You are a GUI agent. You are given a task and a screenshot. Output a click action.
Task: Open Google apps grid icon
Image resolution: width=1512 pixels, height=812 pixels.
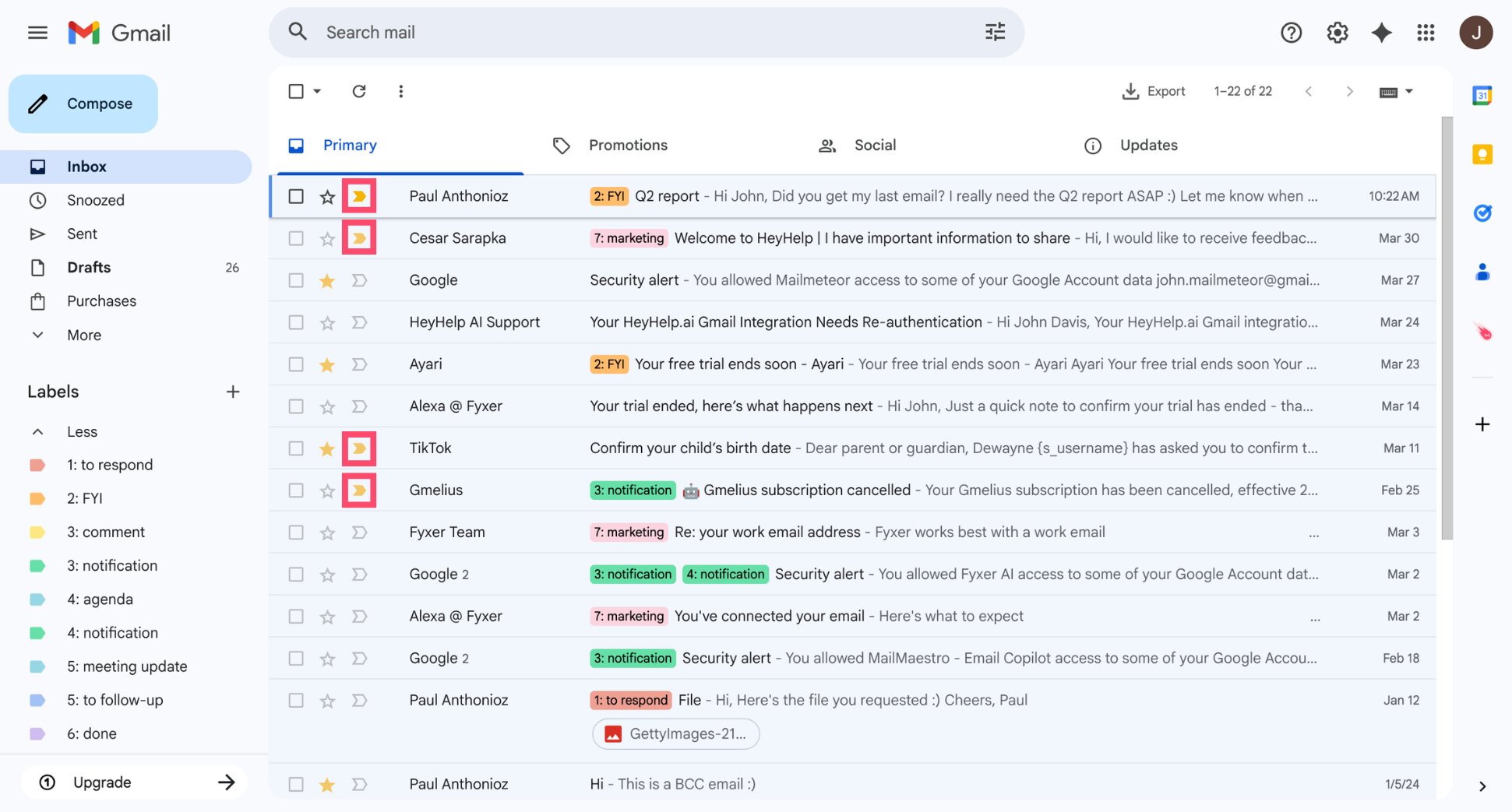coord(1426,33)
